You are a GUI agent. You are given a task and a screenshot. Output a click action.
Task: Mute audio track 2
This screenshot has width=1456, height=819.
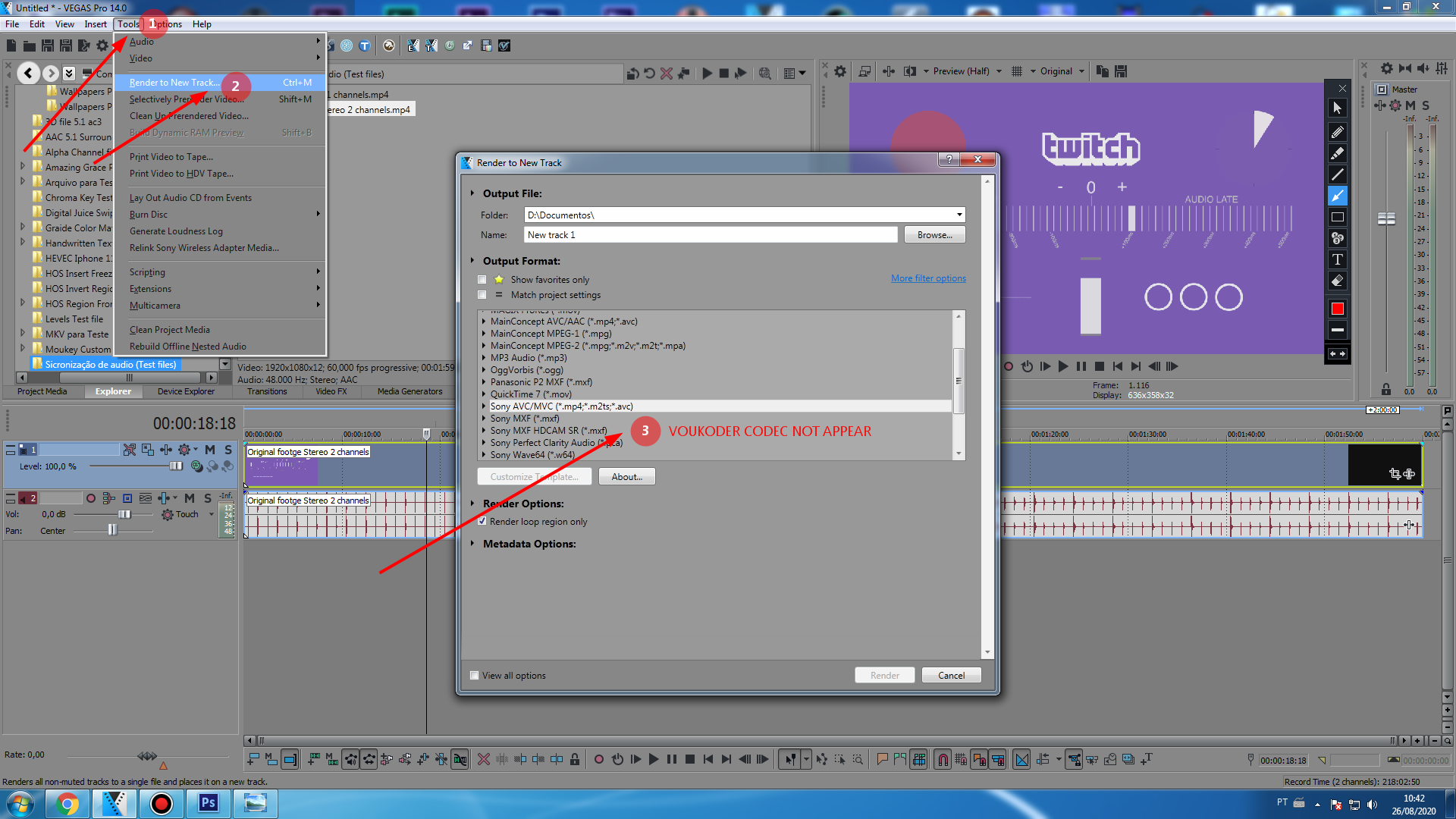point(190,498)
